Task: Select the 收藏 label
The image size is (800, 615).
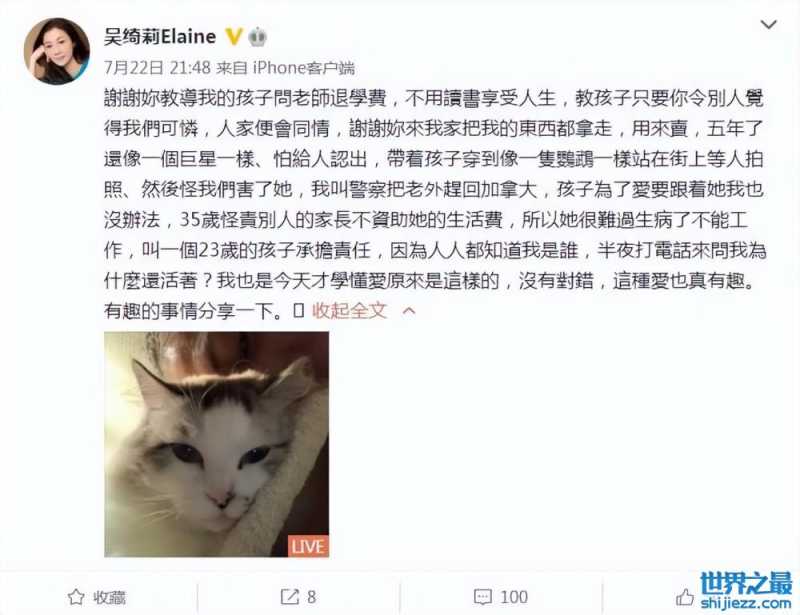Action: point(109,597)
